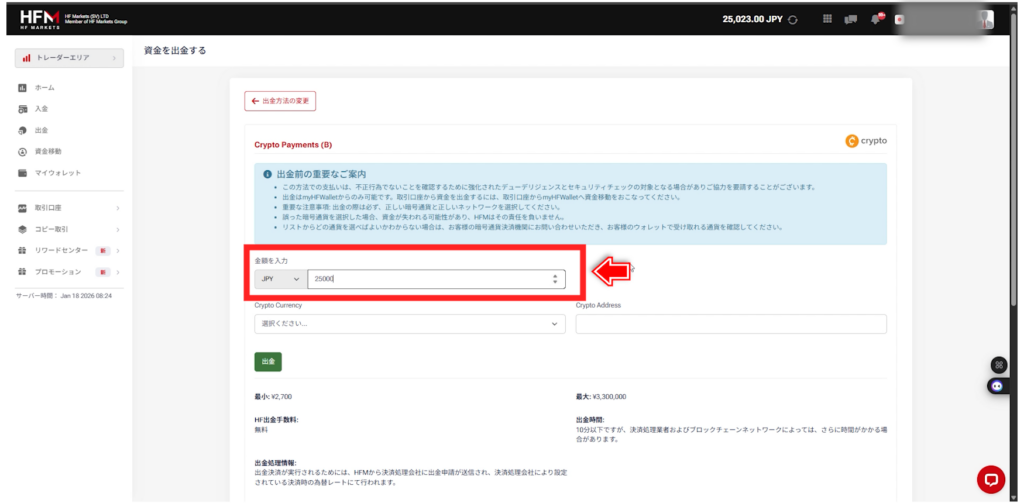View notifications from the bell icon
This screenshot has height=503, width=1024.
[877, 19]
